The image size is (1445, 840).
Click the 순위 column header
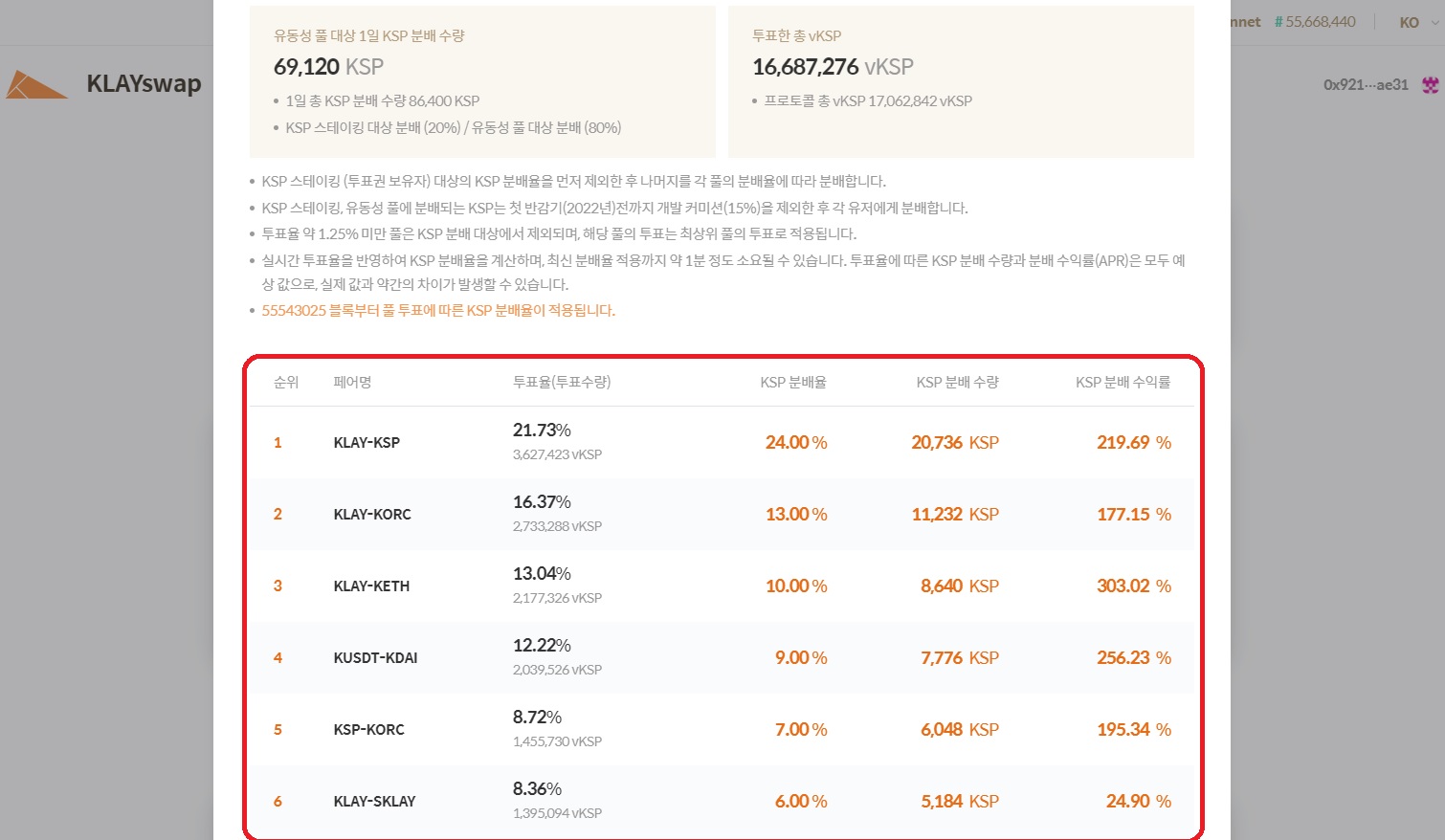click(x=286, y=382)
